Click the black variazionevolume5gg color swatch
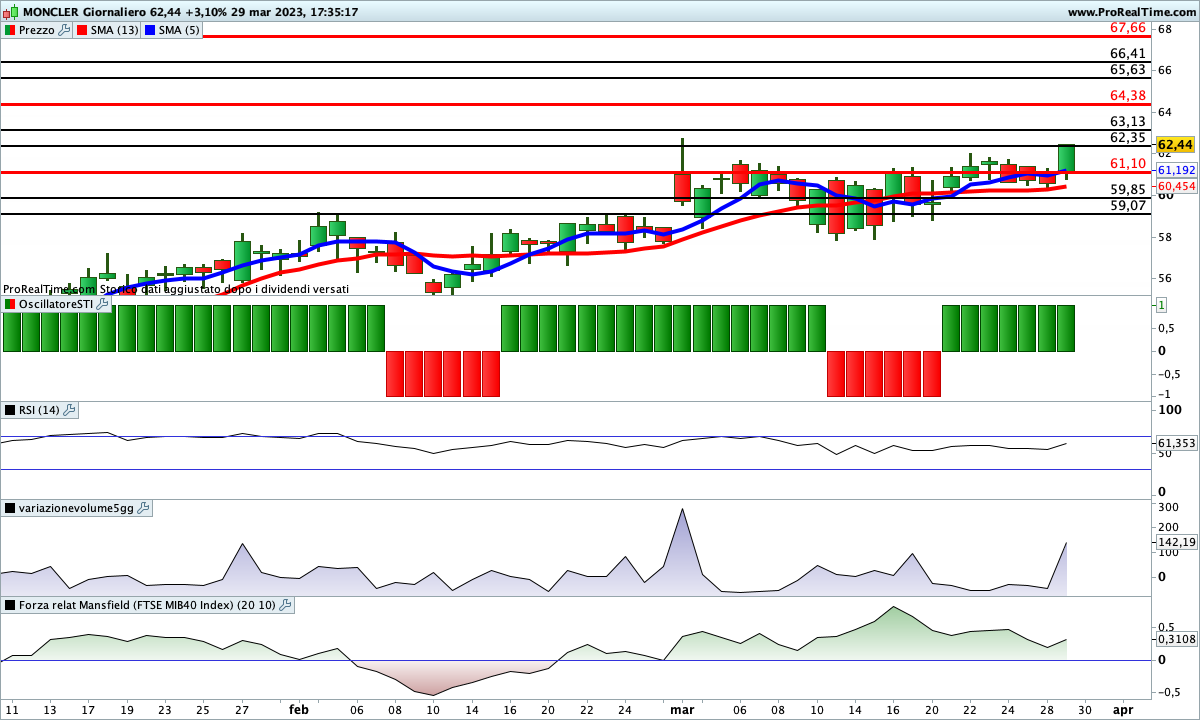 (x=10, y=508)
